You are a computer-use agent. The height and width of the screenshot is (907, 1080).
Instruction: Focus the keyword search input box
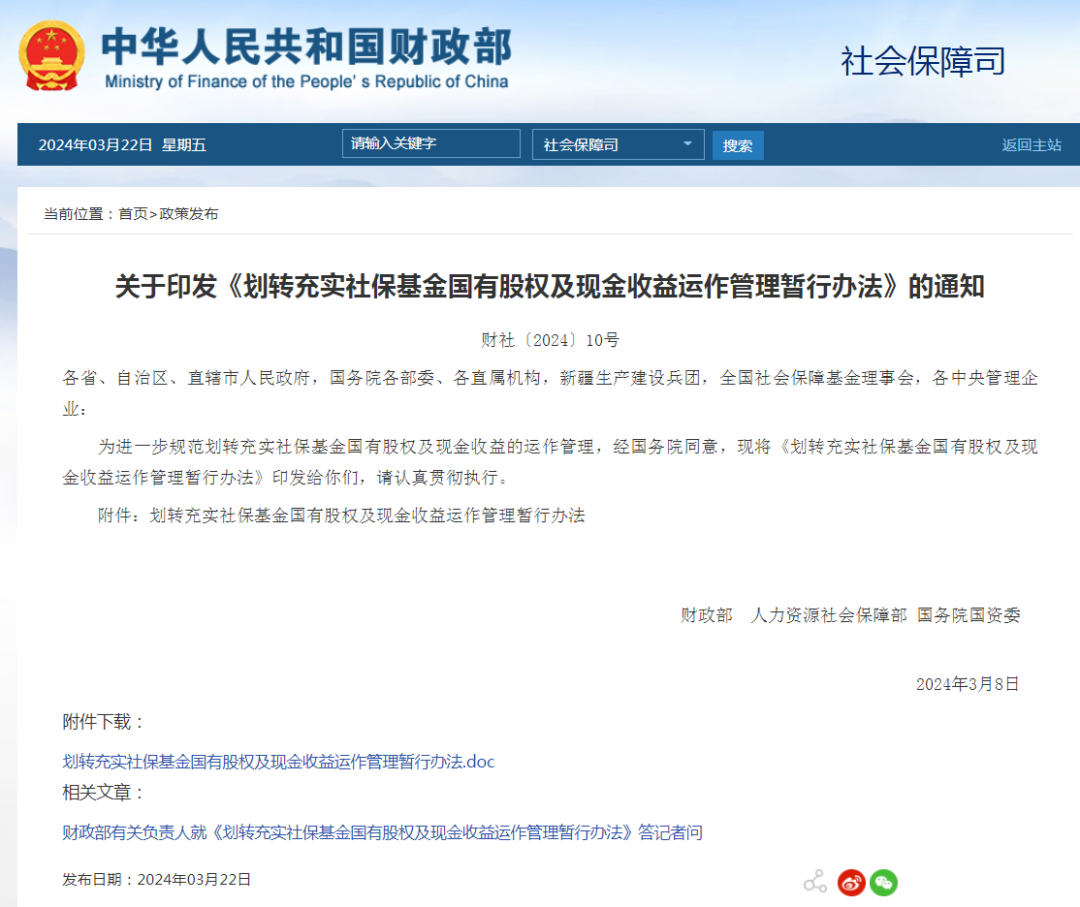pyautogui.click(x=431, y=144)
